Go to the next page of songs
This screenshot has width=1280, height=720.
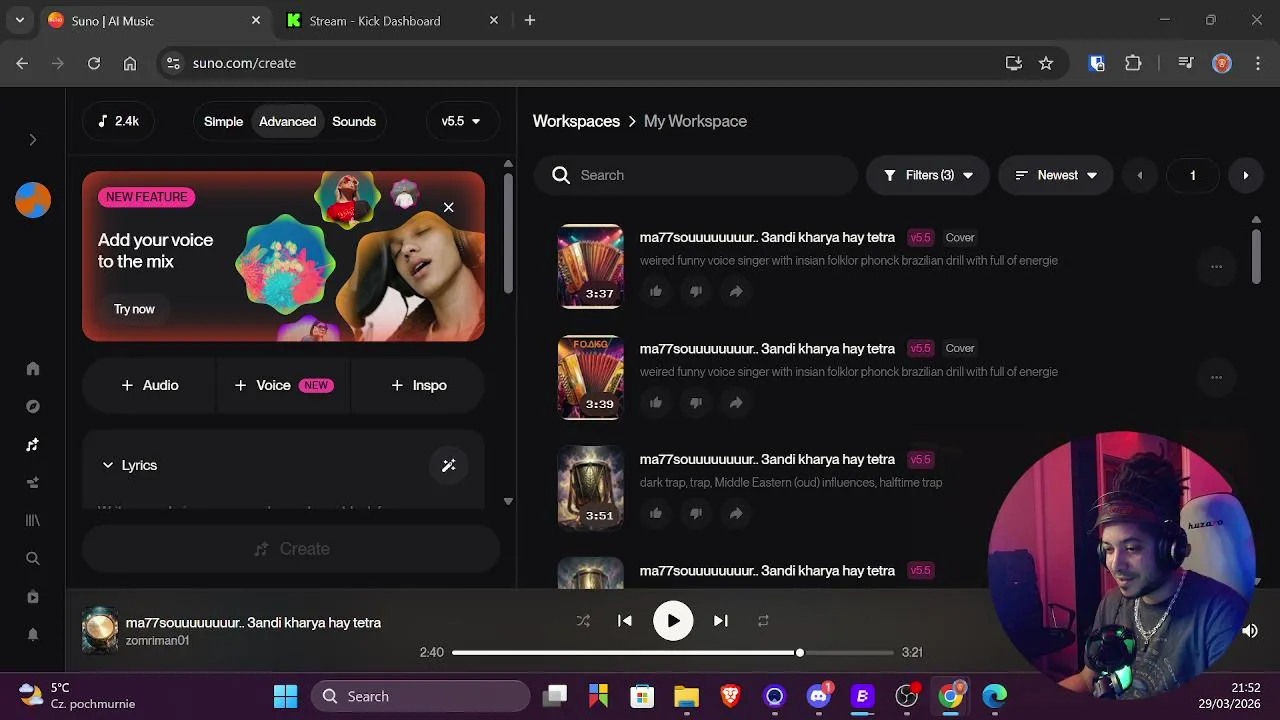click(1245, 175)
